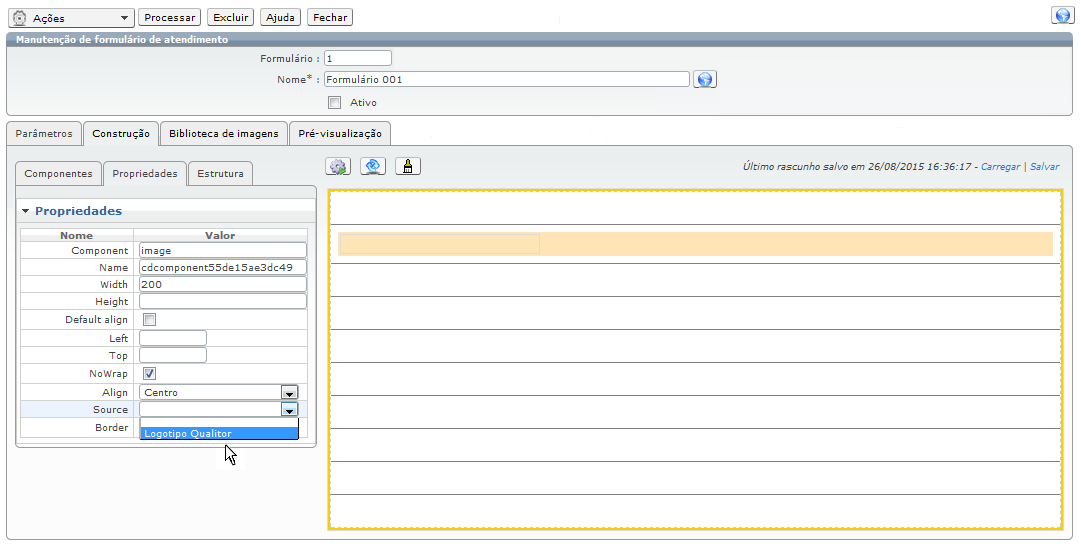Open the Ações dropdown menu
The width and height of the screenshot is (1081, 549).
[71, 18]
